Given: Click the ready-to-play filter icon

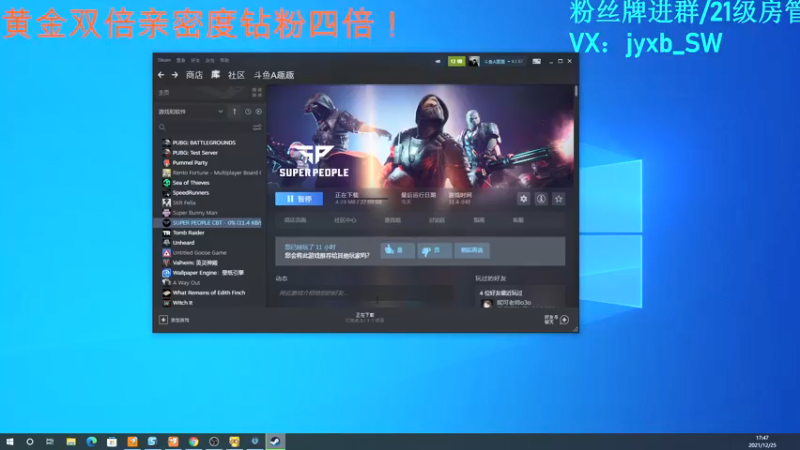Looking at the screenshot, I should (x=259, y=112).
